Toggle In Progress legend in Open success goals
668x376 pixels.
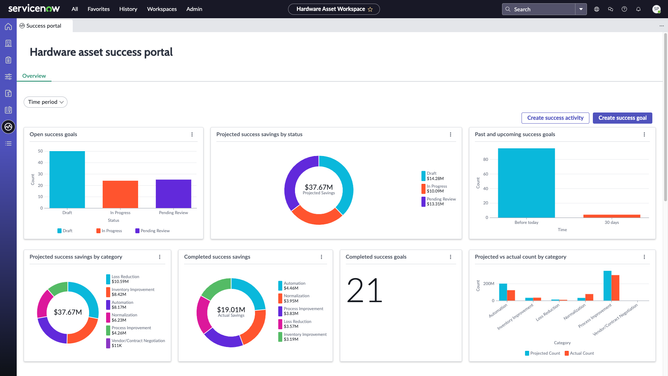(x=109, y=231)
